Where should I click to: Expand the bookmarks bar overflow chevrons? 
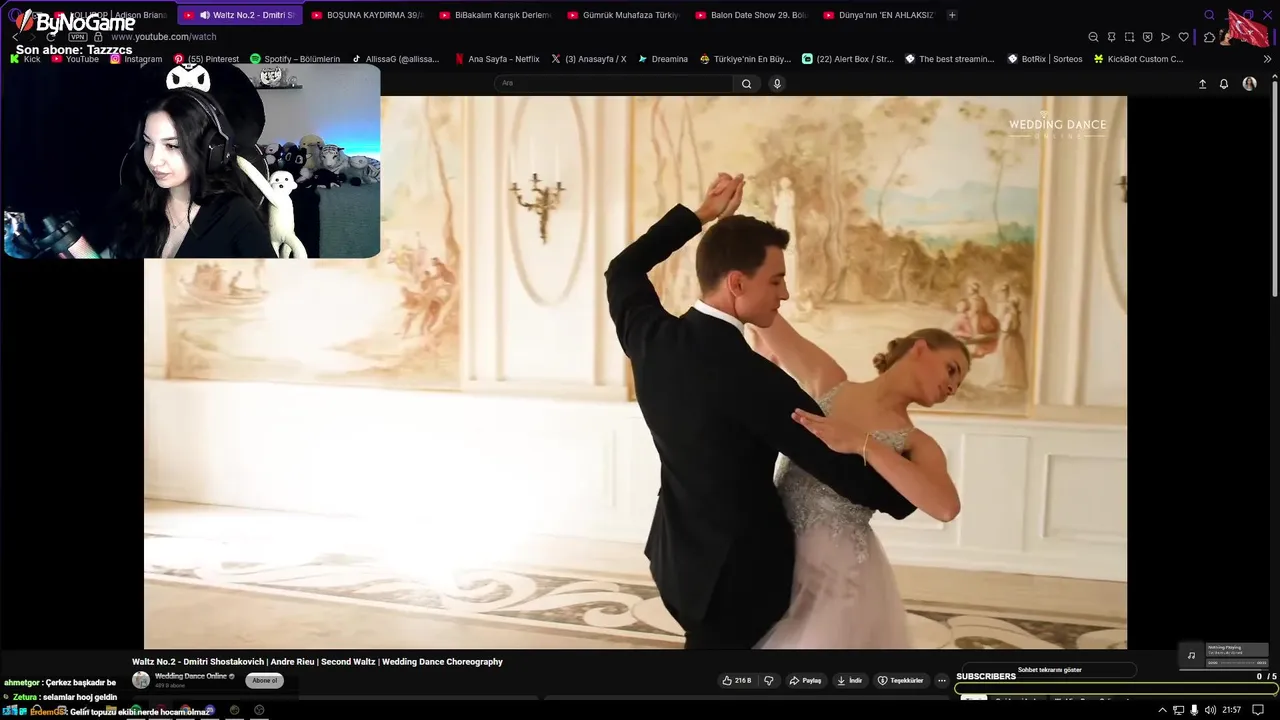(x=1268, y=59)
